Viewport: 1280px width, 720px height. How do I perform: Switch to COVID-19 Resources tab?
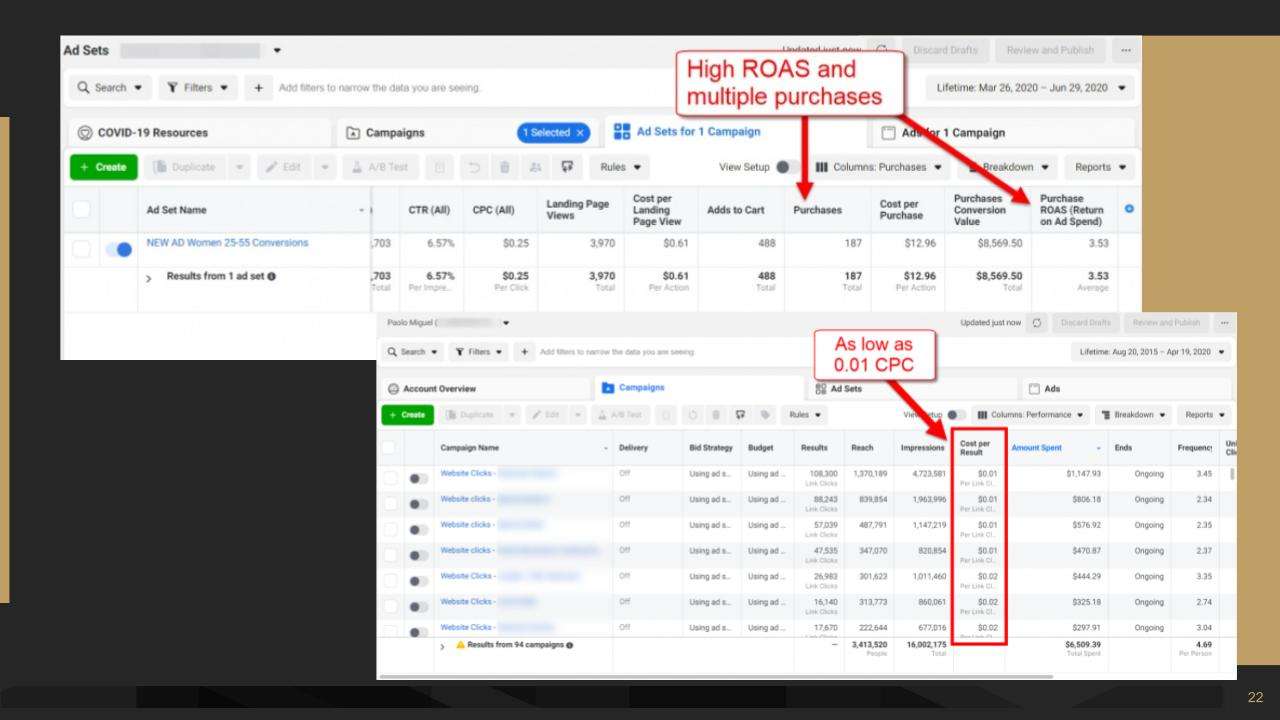click(200, 132)
